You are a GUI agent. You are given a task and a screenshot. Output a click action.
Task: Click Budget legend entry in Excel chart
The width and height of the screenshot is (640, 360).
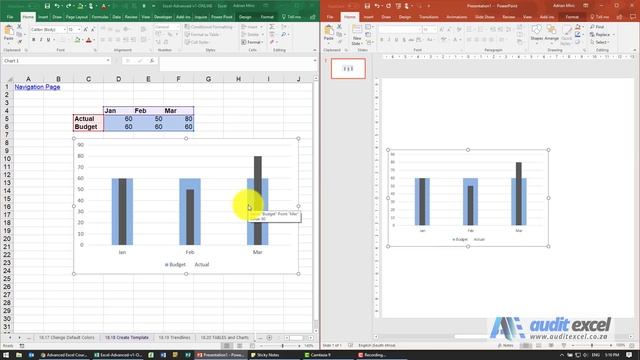click(x=175, y=264)
